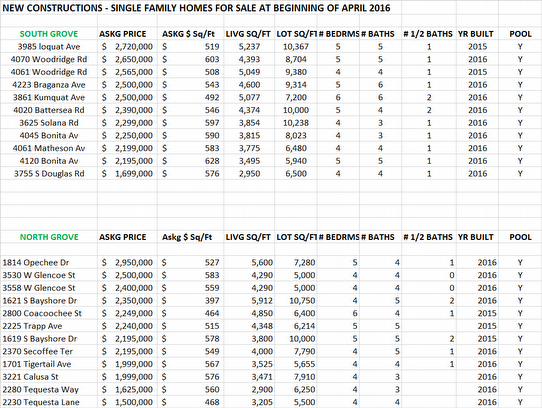542x408 pixels.
Task: Select the SOUTH GROVE header cell
Action: click(x=49, y=34)
